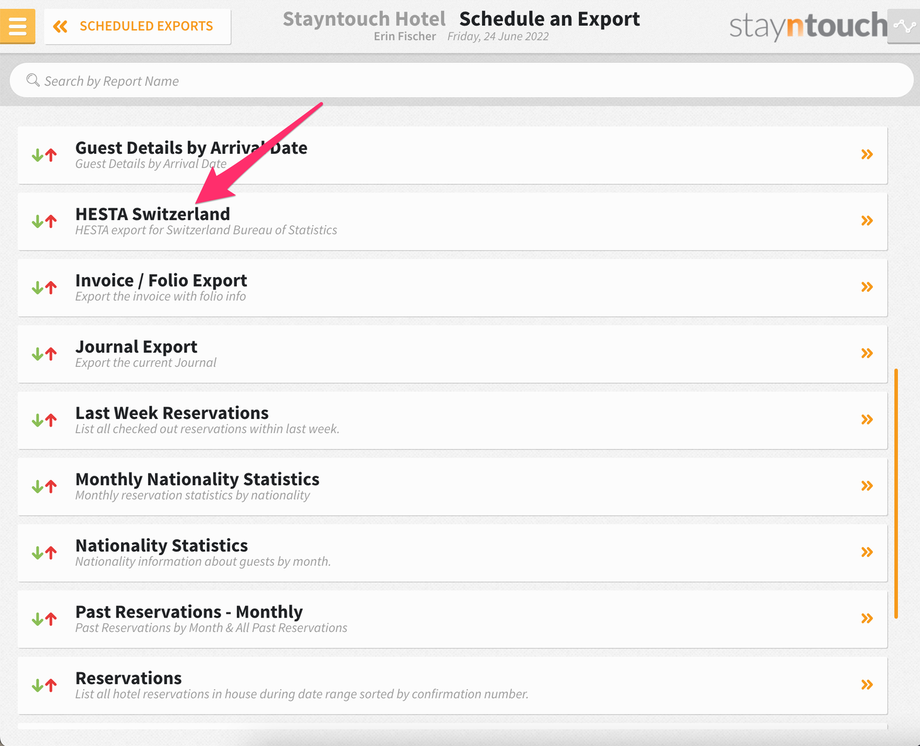Click the search magnifier icon
920x746 pixels.
(33, 80)
